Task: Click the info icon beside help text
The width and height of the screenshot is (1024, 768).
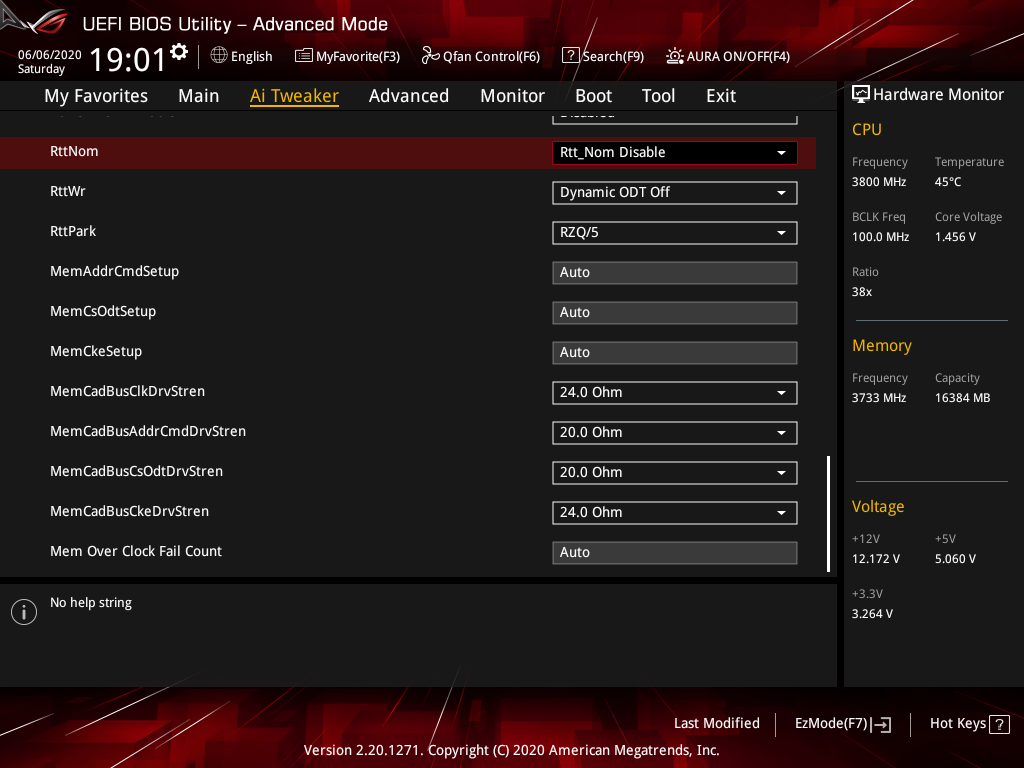Action: coord(24,612)
